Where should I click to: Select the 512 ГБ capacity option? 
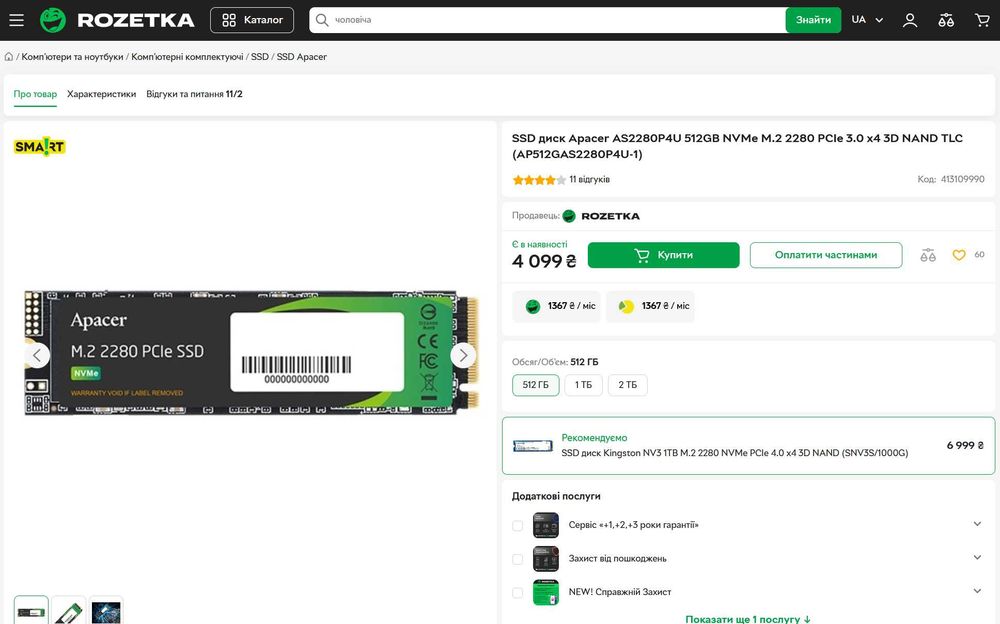(x=536, y=385)
